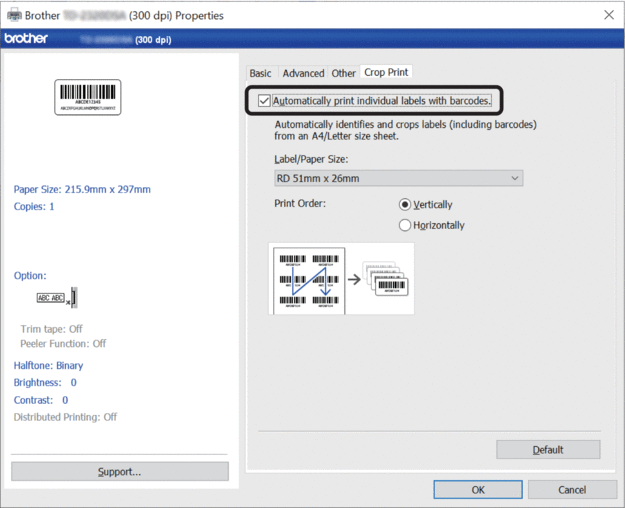
Task: Select the Crop Print tab
Action: 387,72
